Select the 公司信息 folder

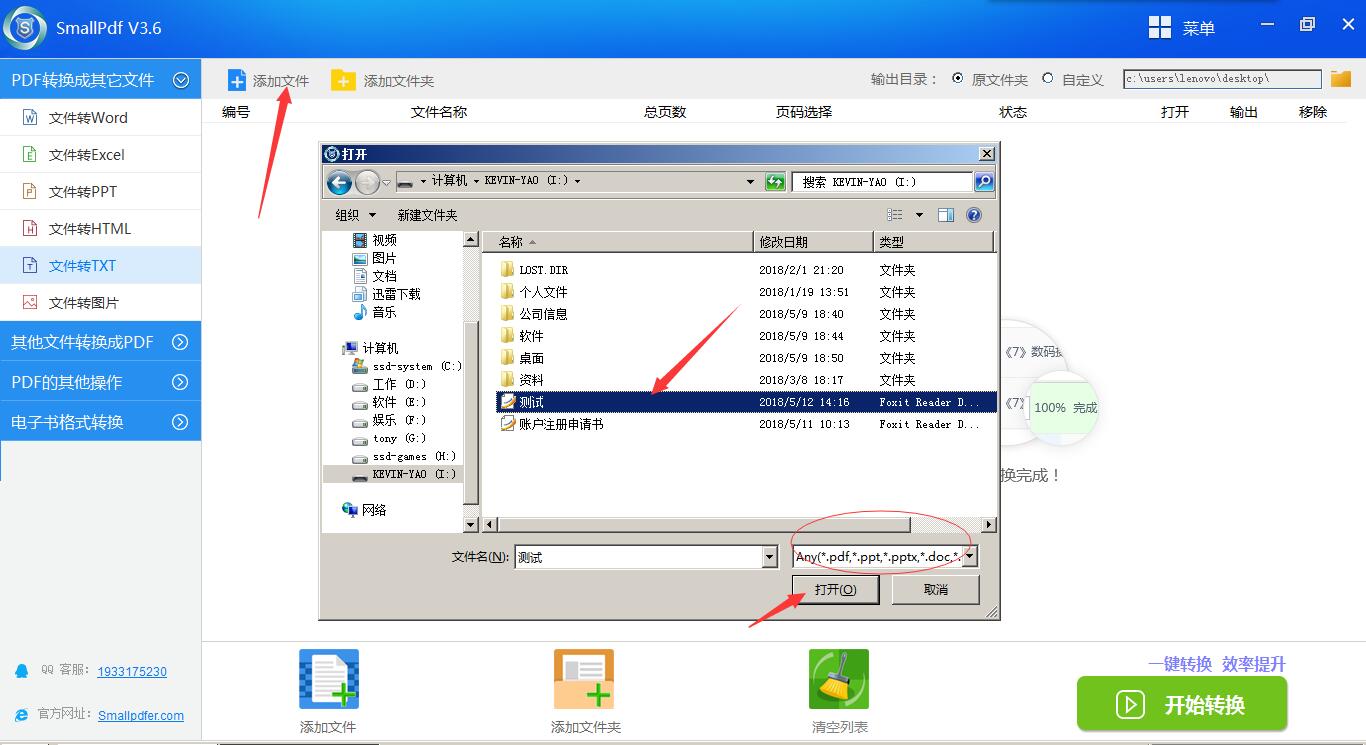coord(534,314)
